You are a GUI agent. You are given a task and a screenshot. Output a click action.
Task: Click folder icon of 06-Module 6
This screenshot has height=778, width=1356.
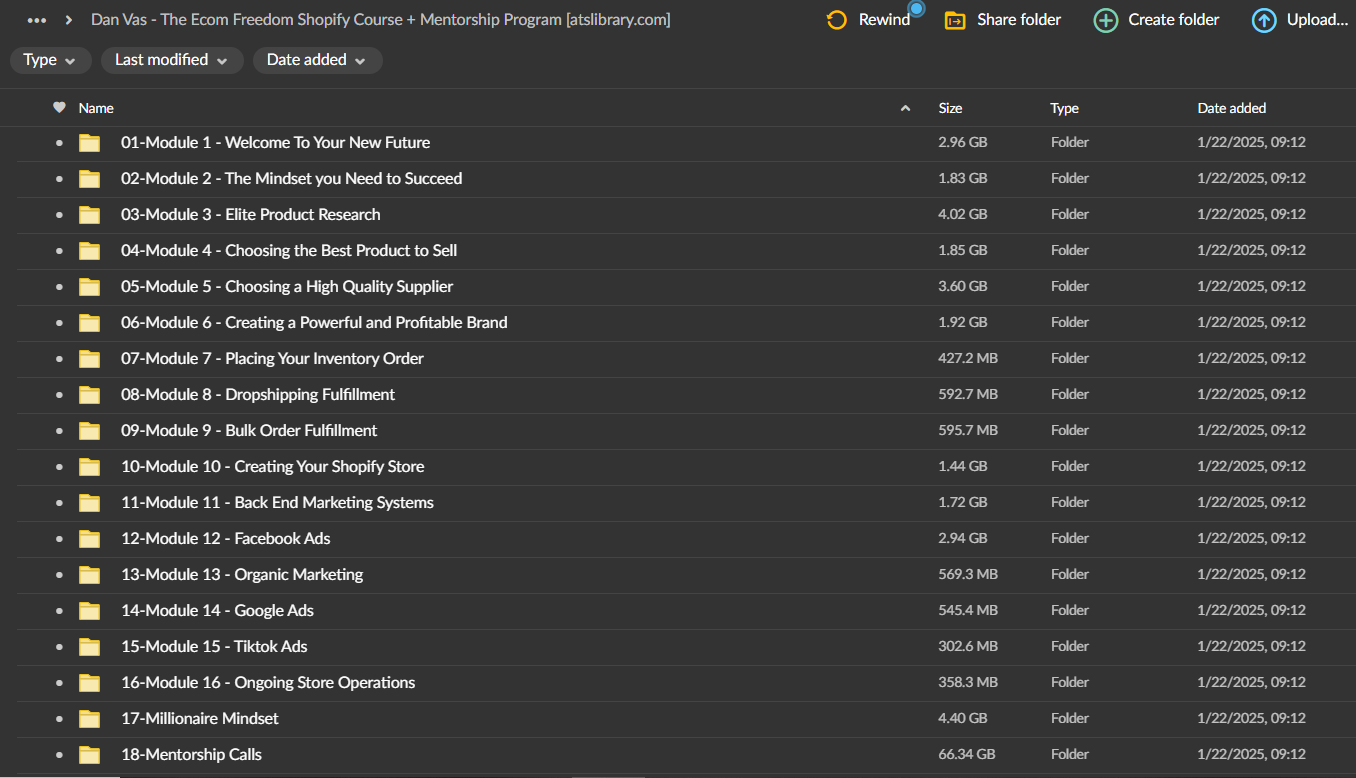[x=90, y=323]
